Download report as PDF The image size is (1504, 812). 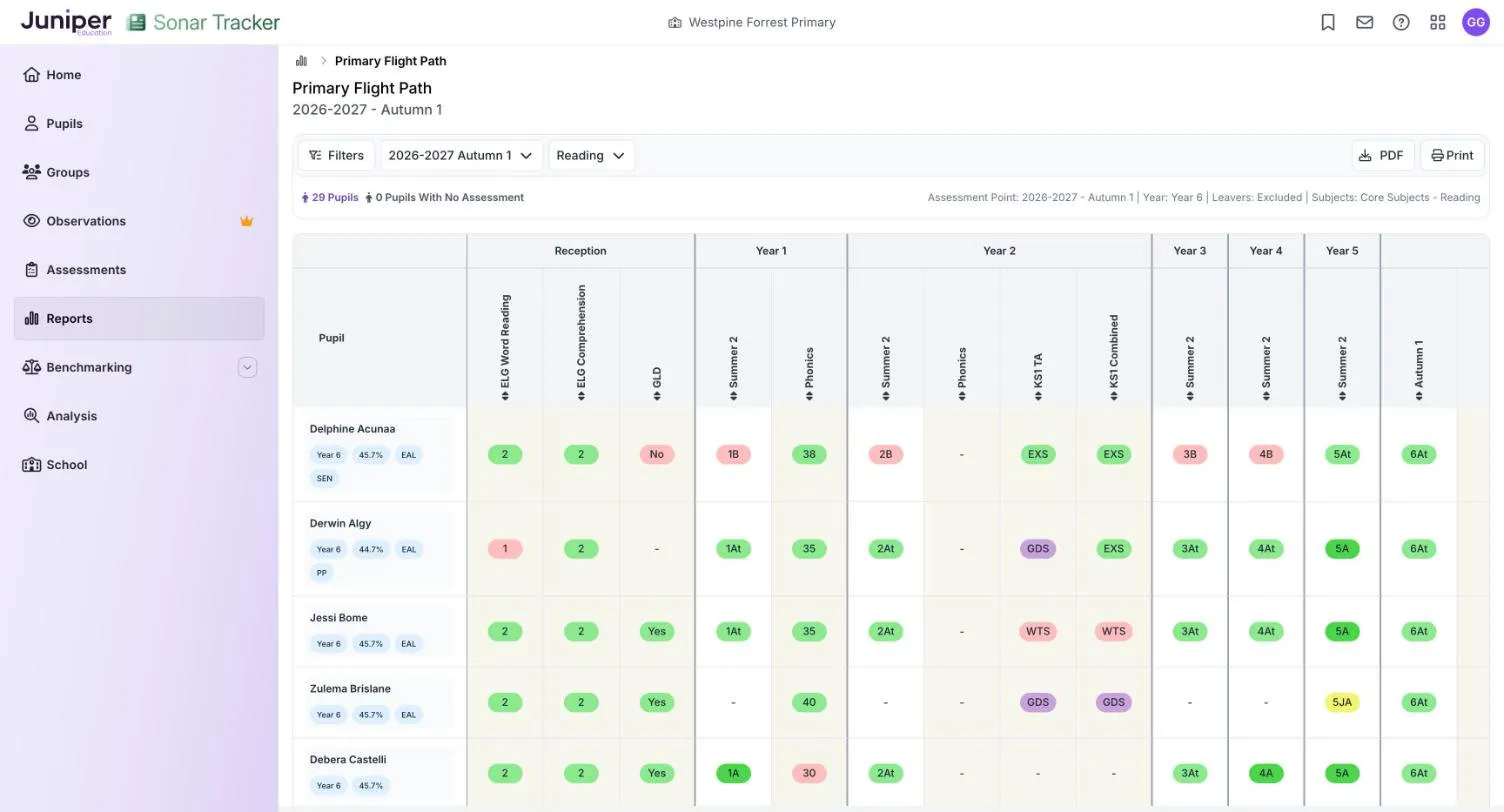point(1382,155)
